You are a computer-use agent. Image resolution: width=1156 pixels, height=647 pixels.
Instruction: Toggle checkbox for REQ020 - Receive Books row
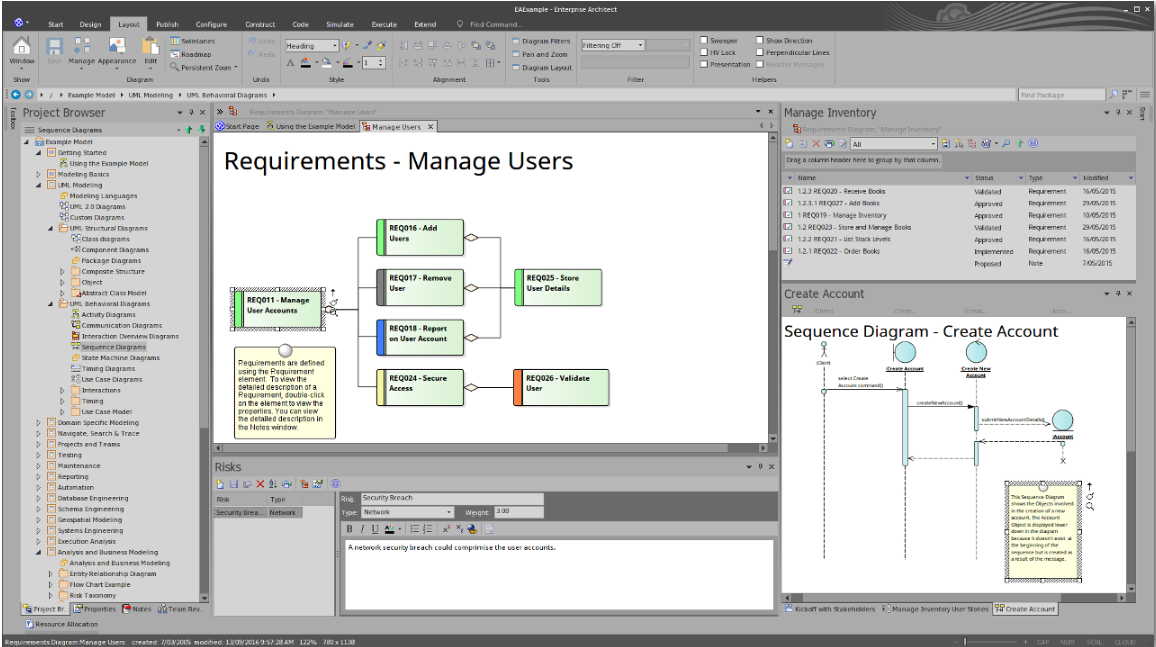(788, 191)
